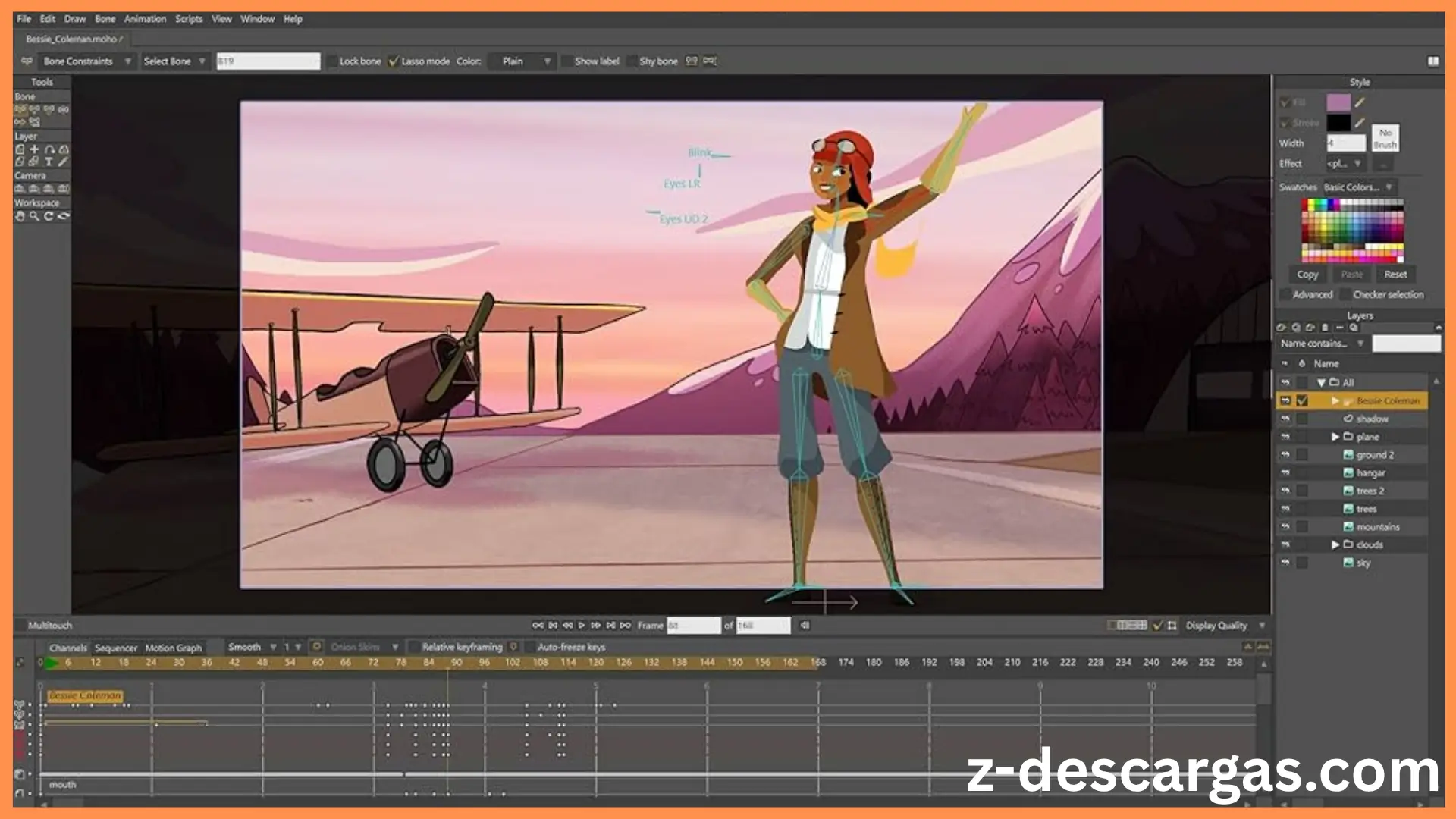1456x819 pixels.
Task: Enable the Lock bone checkbox
Action: pyautogui.click(x=332, y=61)
